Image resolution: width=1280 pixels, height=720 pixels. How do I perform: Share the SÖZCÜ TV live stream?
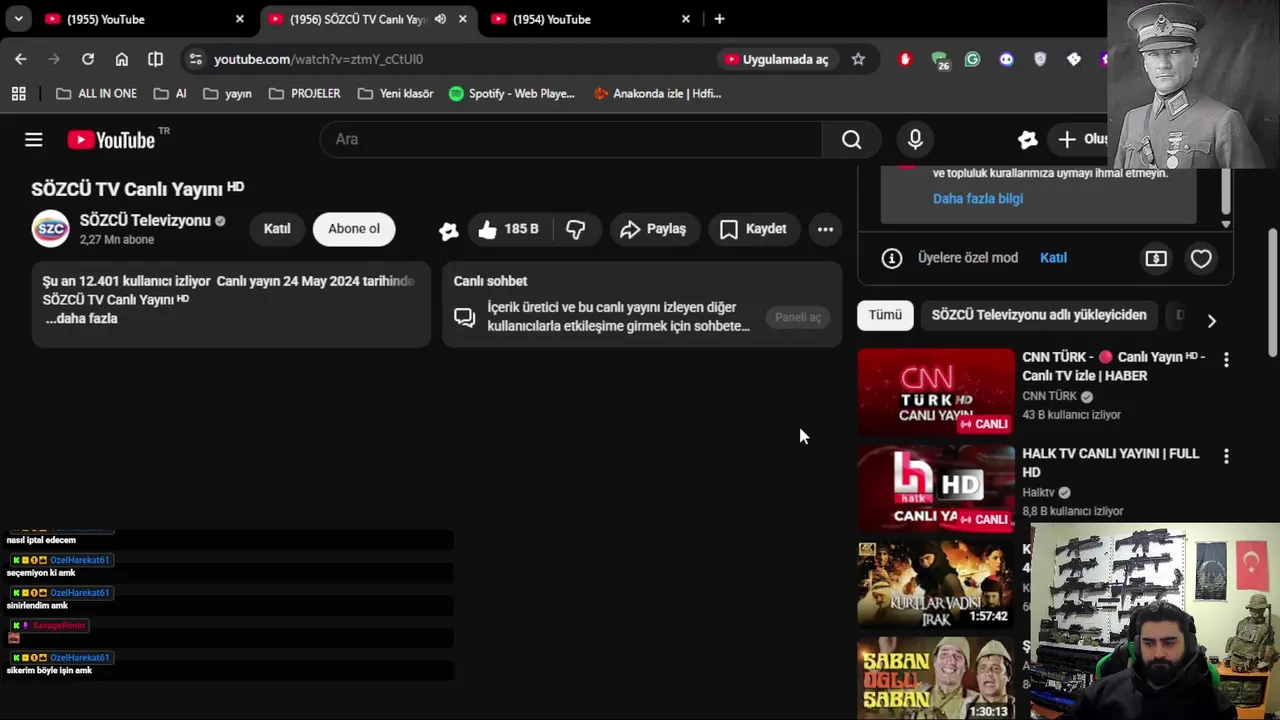[653, 229]
